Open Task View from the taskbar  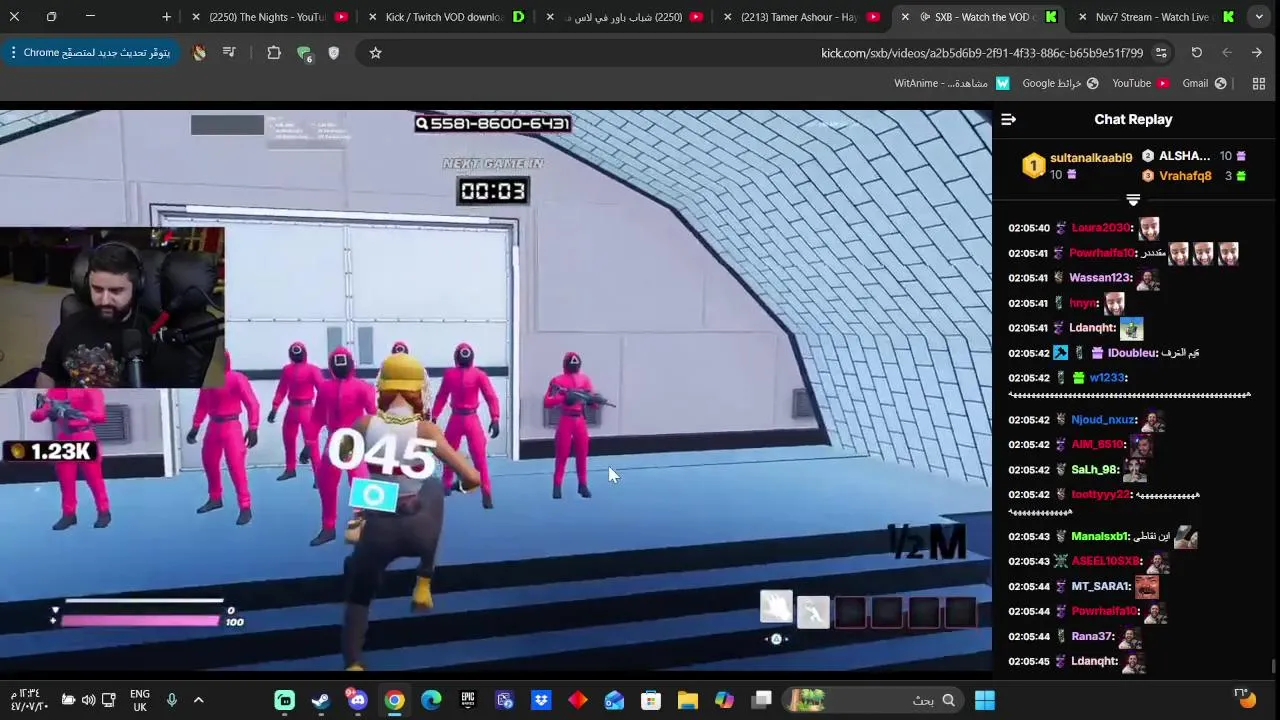762,700
